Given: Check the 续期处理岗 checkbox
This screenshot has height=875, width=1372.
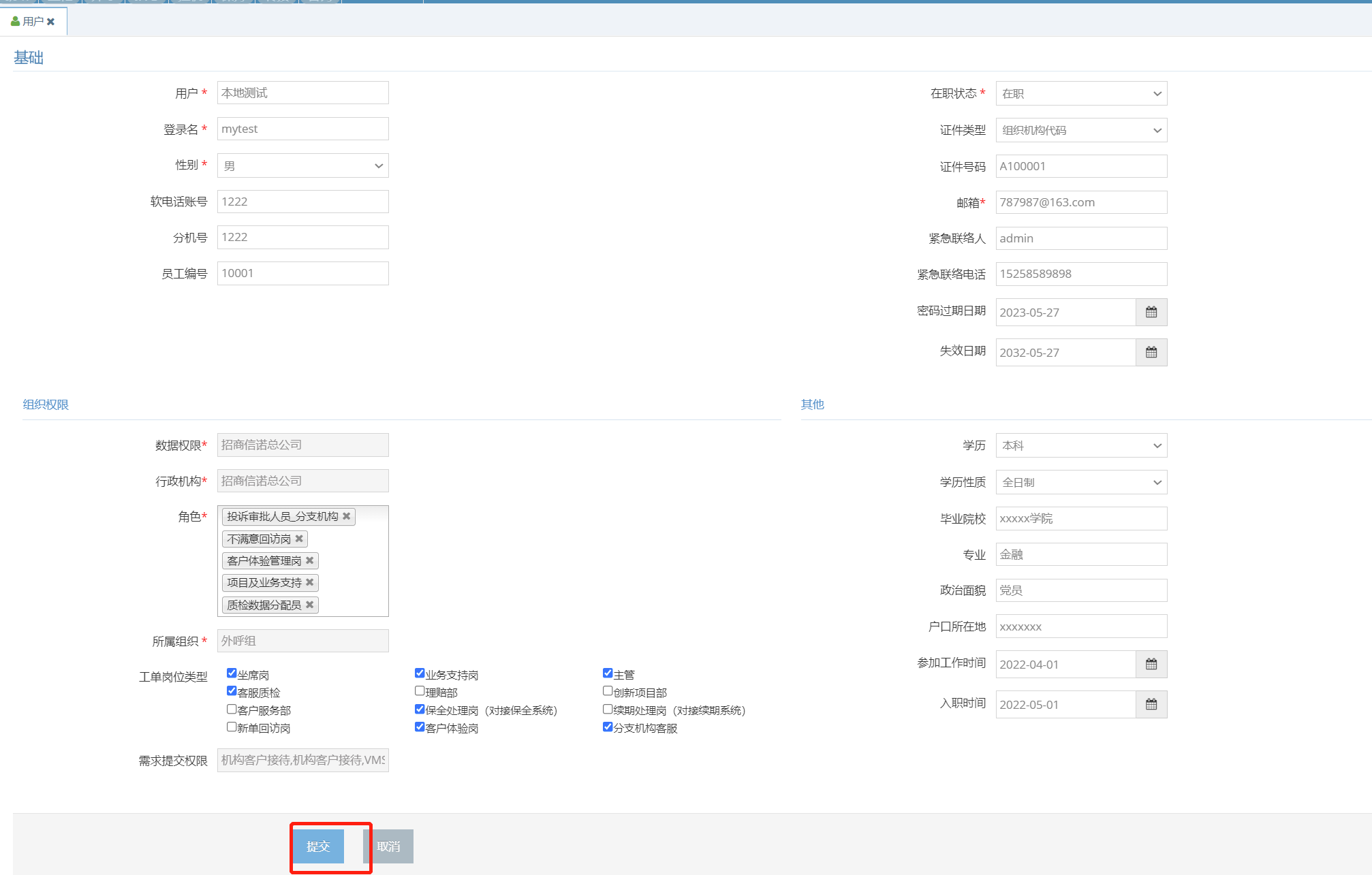Looking at the screenshot, I should coord(608,709).
